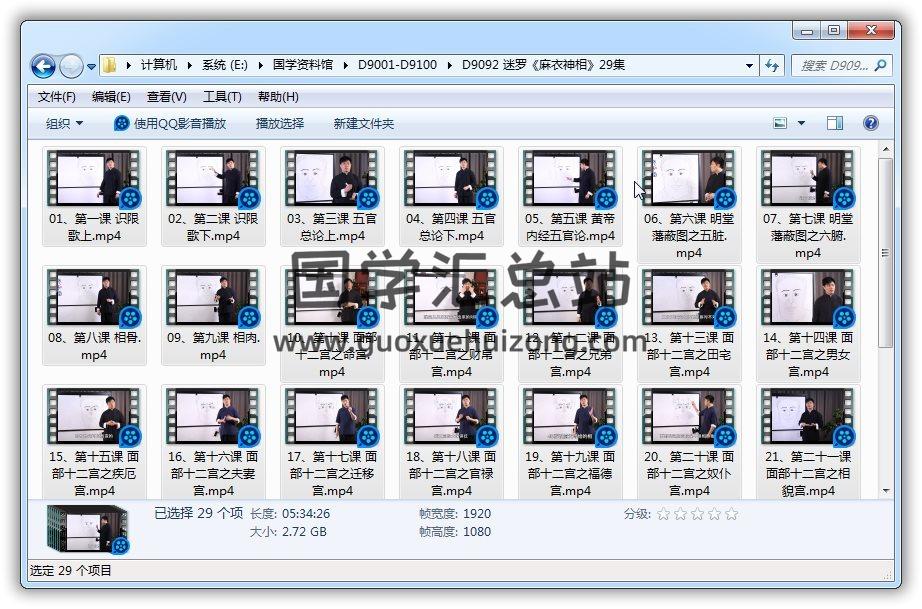Select video 15、第十五课 疾厄宫.mp4
The height and width of the screenshot is (609, 922).
pos(94,443)
